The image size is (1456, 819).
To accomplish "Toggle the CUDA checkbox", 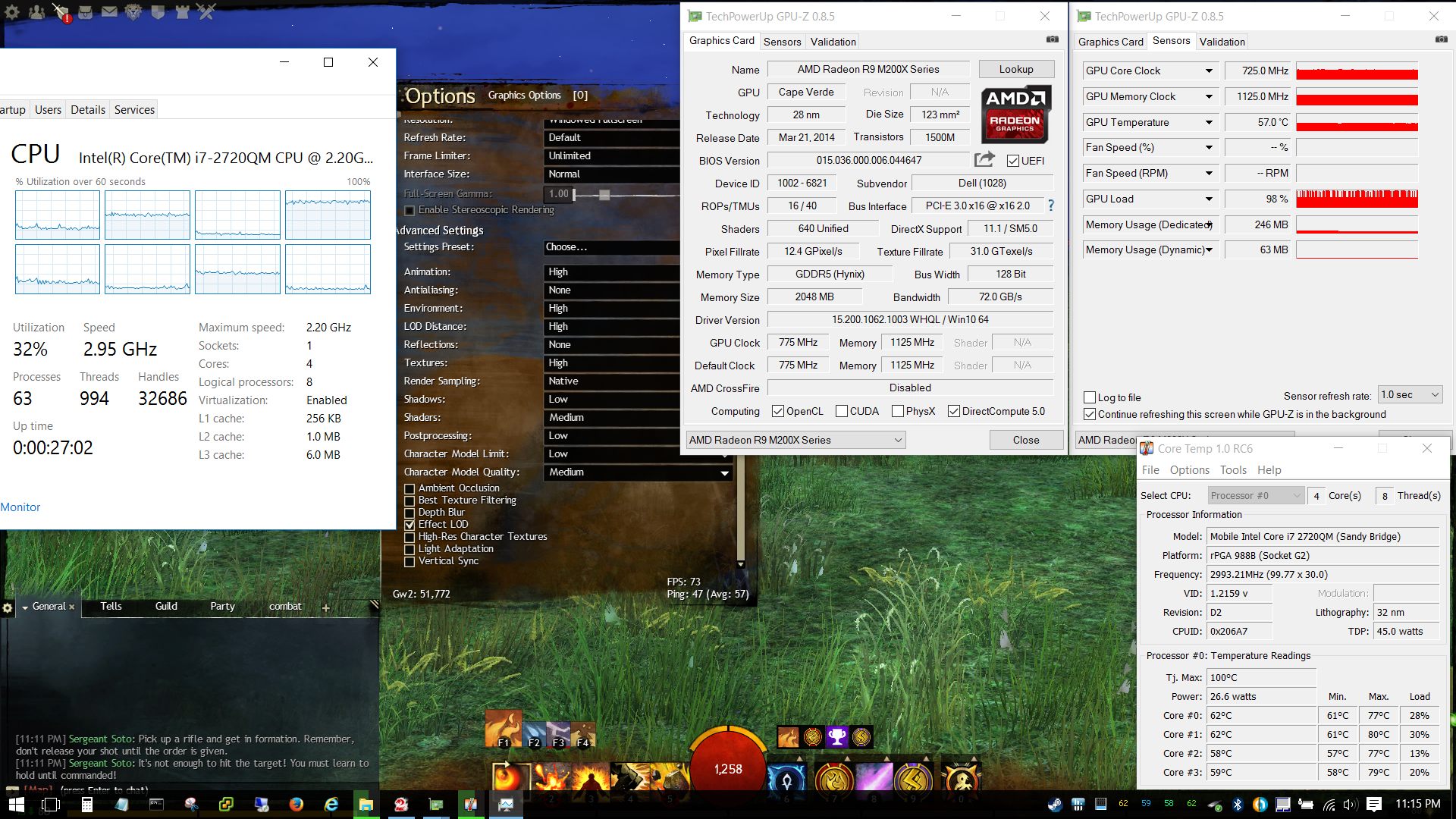I will click(841, 411).
